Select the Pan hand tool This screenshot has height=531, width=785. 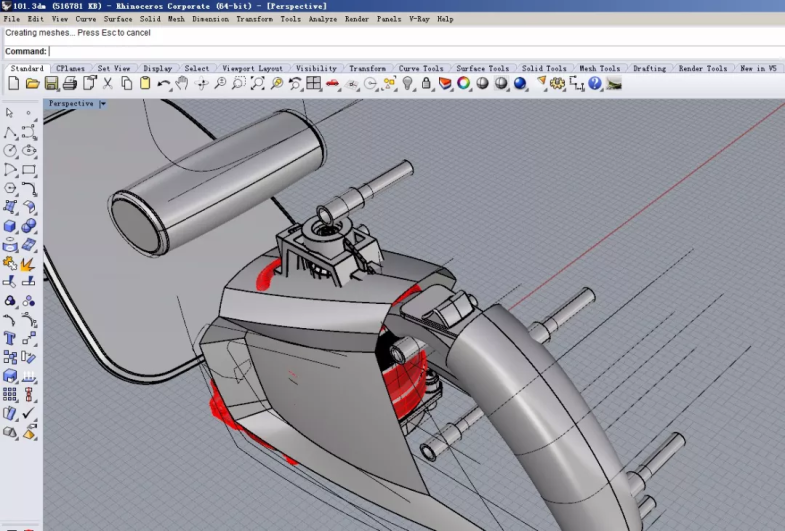click(182, 84)
